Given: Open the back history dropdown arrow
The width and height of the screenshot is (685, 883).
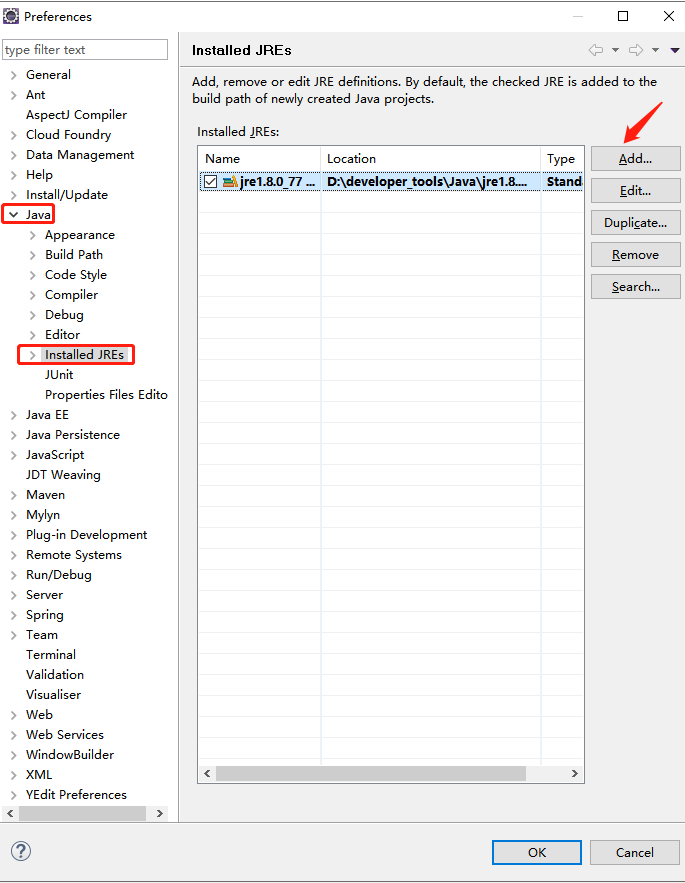Looking at the screenshot, I should (x=615, y=50).
